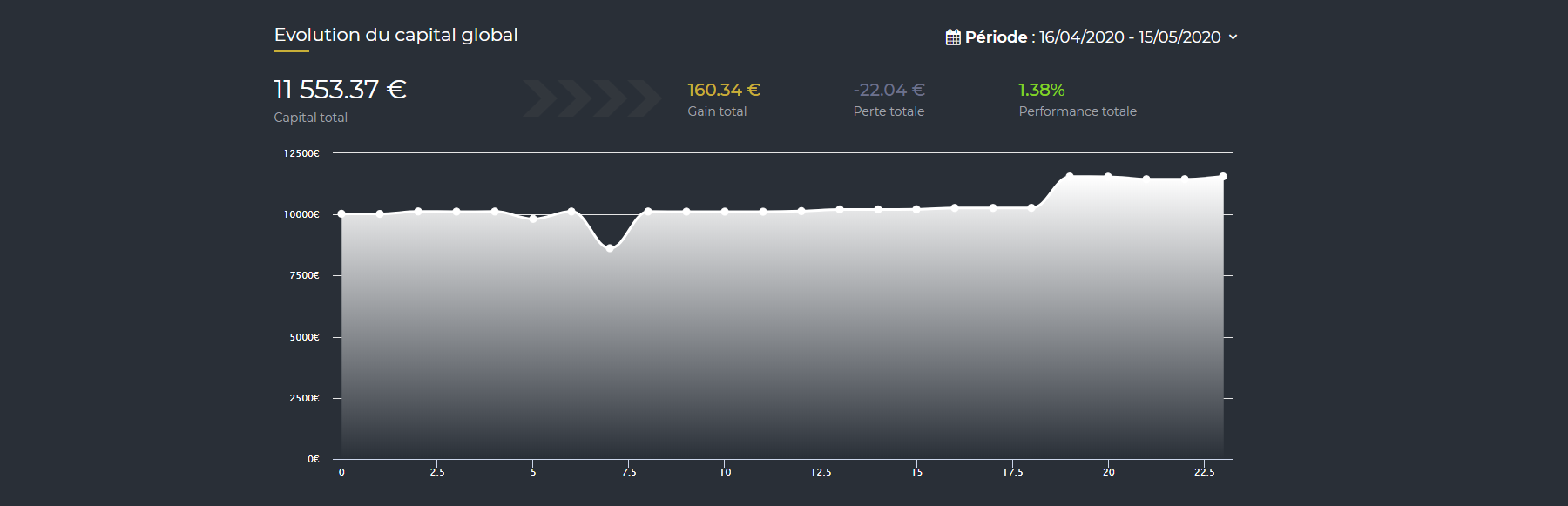Click the x-axis label 10
Screen dimensions: 1568x506
click(x=725, y=472)
